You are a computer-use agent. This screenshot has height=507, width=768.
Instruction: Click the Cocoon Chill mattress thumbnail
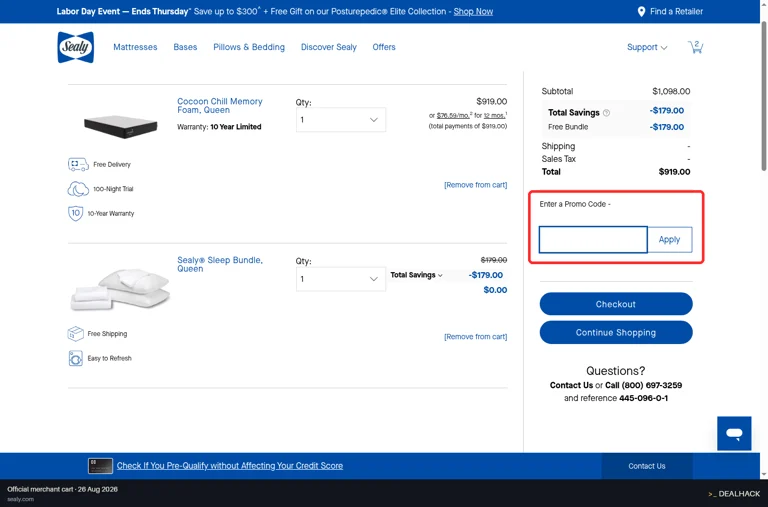click(x=120, y=126)
